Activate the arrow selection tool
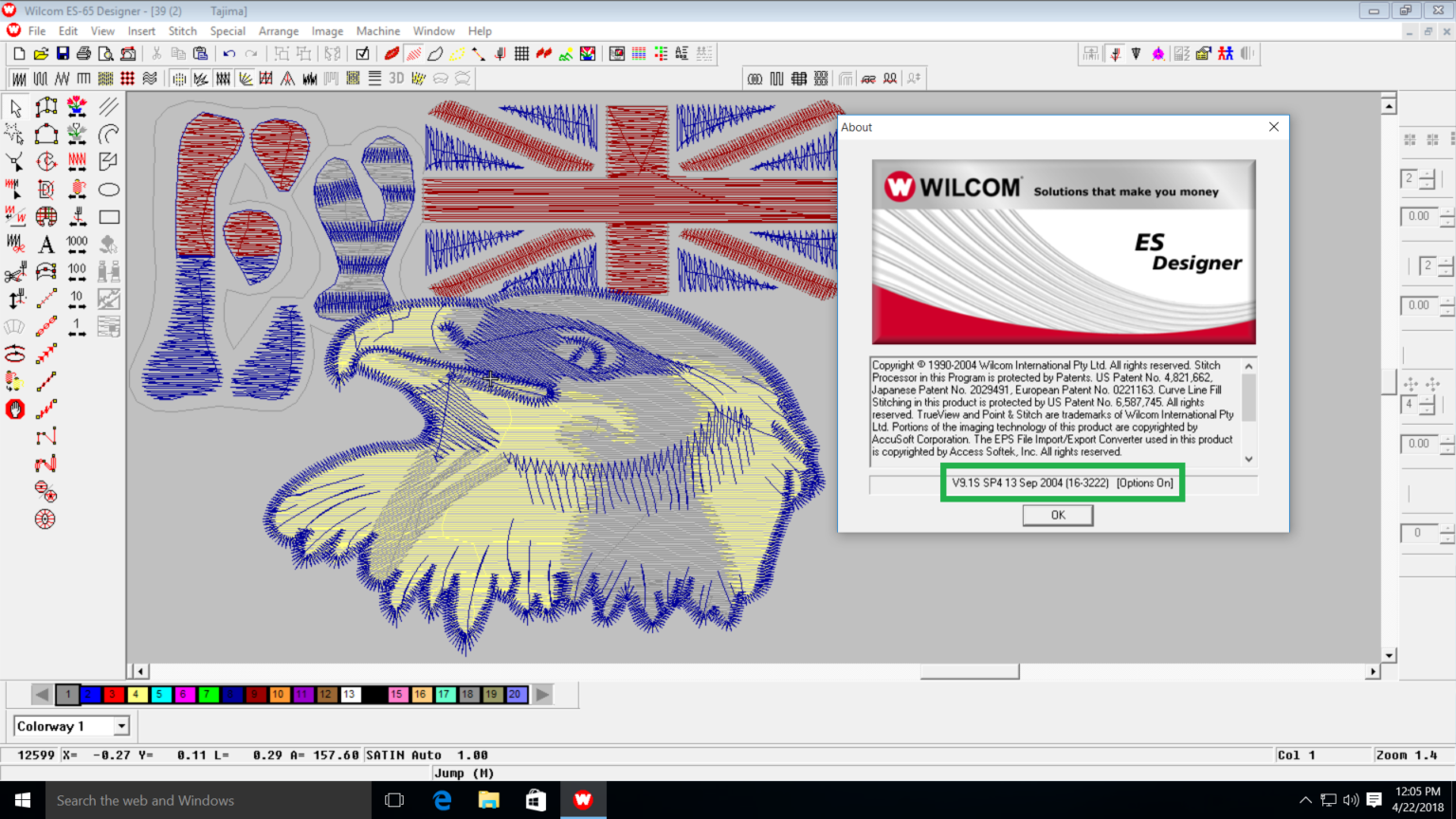Image resolution: width=1456 pixels, height=819 pixels. click(15, 108)
